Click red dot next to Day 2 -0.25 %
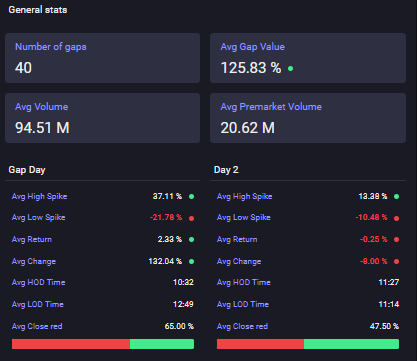 coord(397,240)
